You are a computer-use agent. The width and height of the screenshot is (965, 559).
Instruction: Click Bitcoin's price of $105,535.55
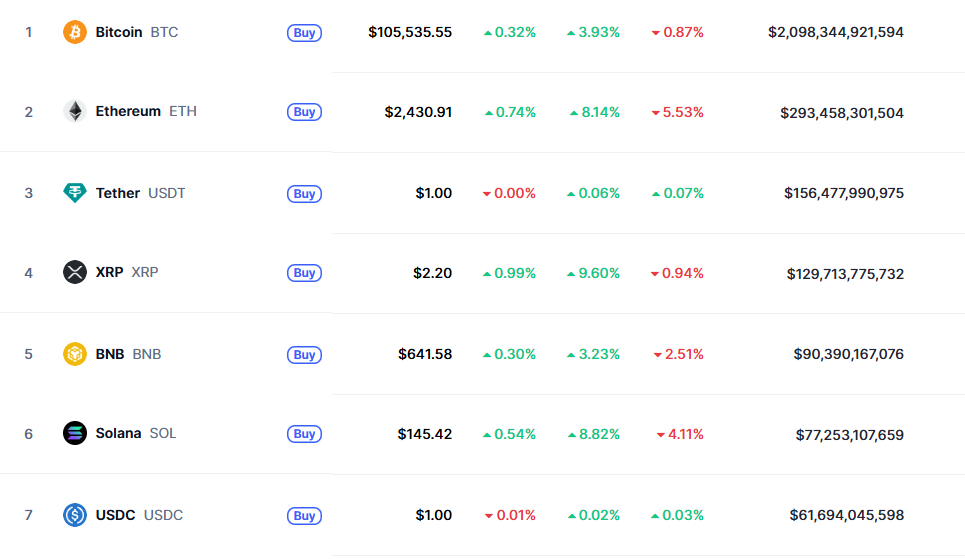coord(410,32)
